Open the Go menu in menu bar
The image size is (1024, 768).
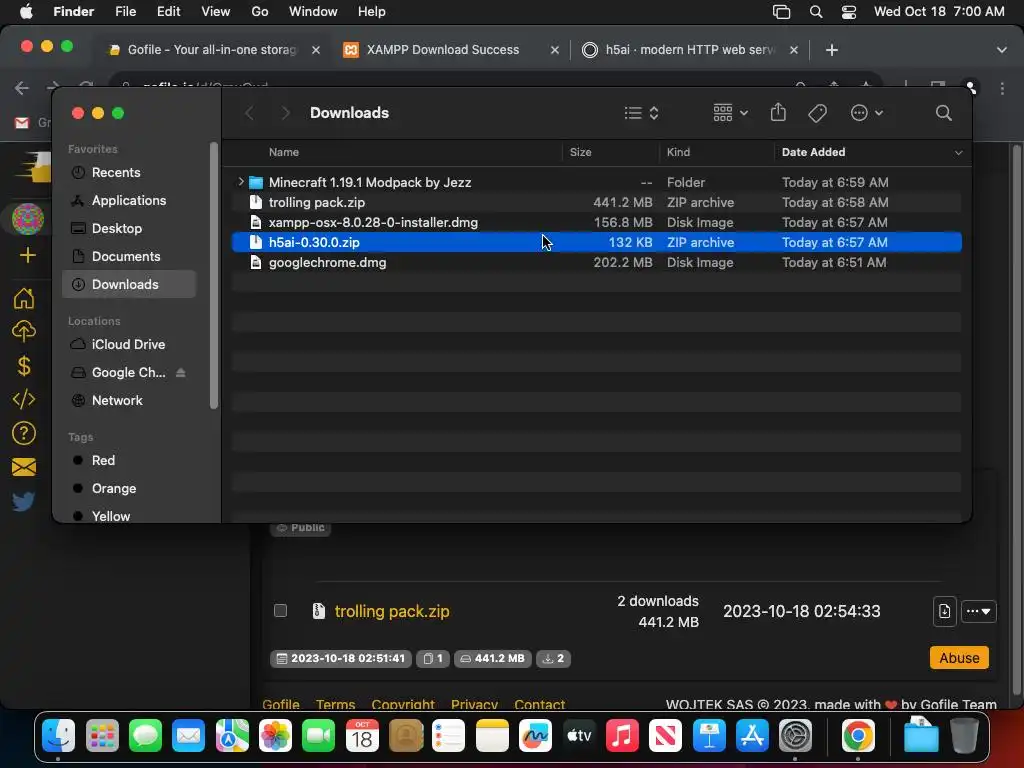pos(259,11)
